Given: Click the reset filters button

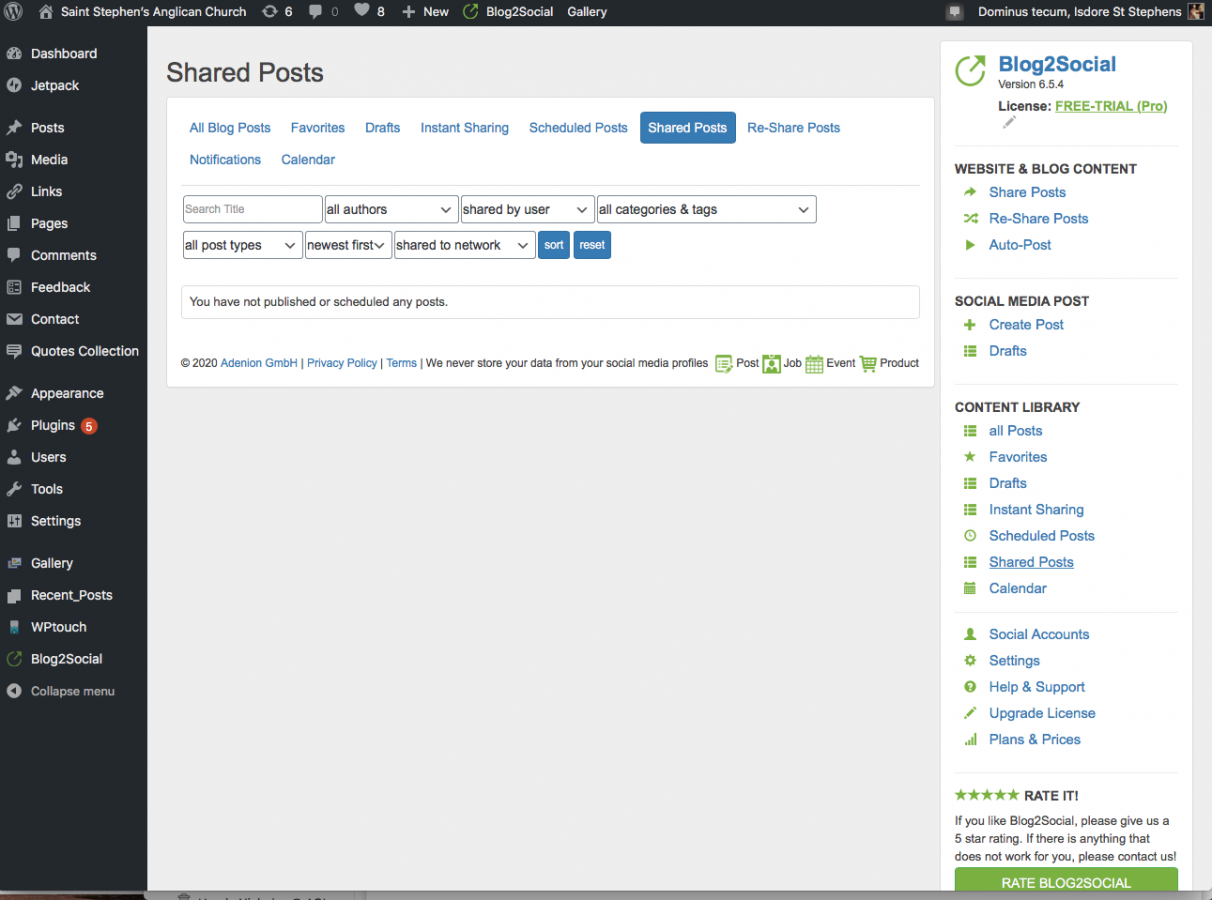Looking at the screenshot, I should [x=592, y=245].
